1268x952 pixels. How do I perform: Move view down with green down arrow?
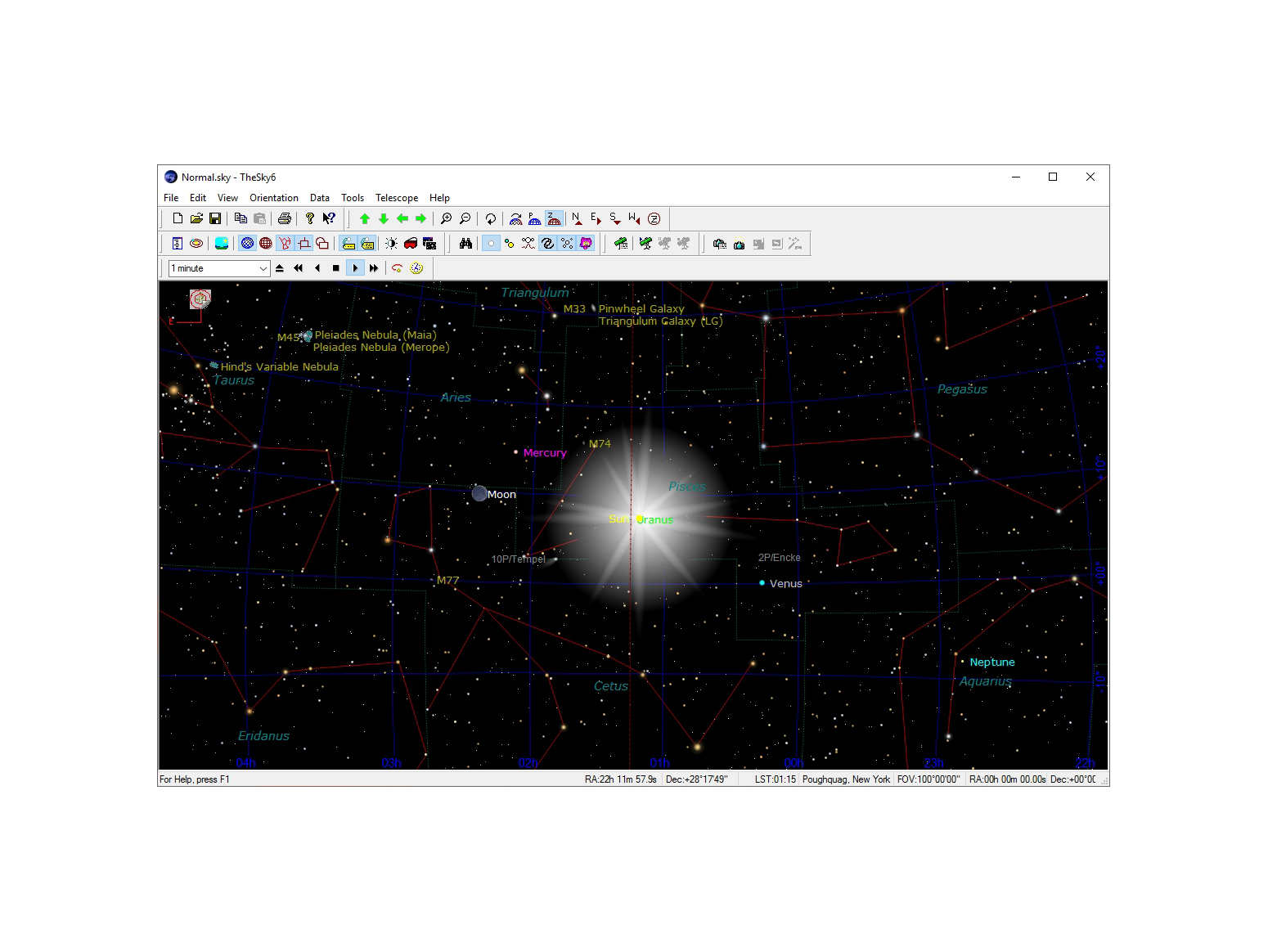384,218
